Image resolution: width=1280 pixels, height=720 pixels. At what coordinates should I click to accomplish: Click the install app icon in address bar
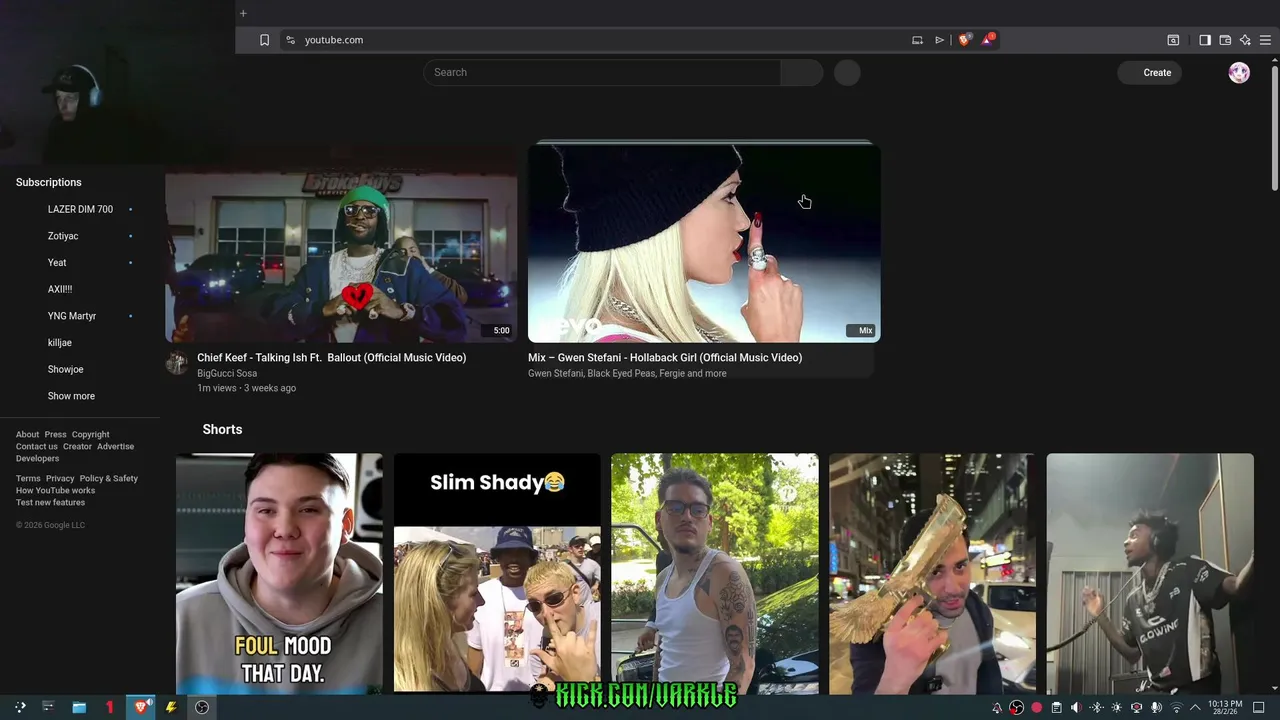coord(917,40)
